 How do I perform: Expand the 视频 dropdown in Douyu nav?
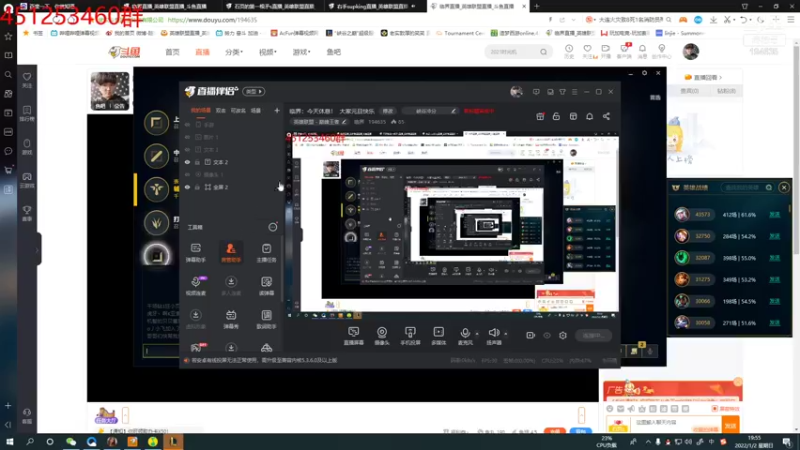[x=267, y=52]
